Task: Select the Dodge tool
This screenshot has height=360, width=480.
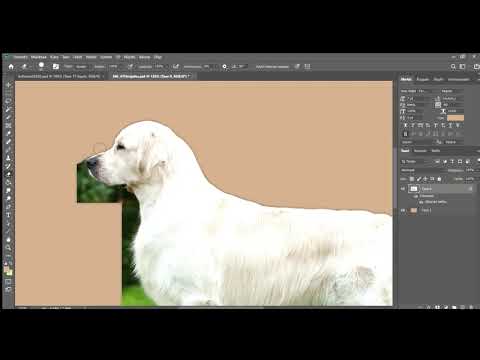Action: pyautogui.click(x=8, y=199)
